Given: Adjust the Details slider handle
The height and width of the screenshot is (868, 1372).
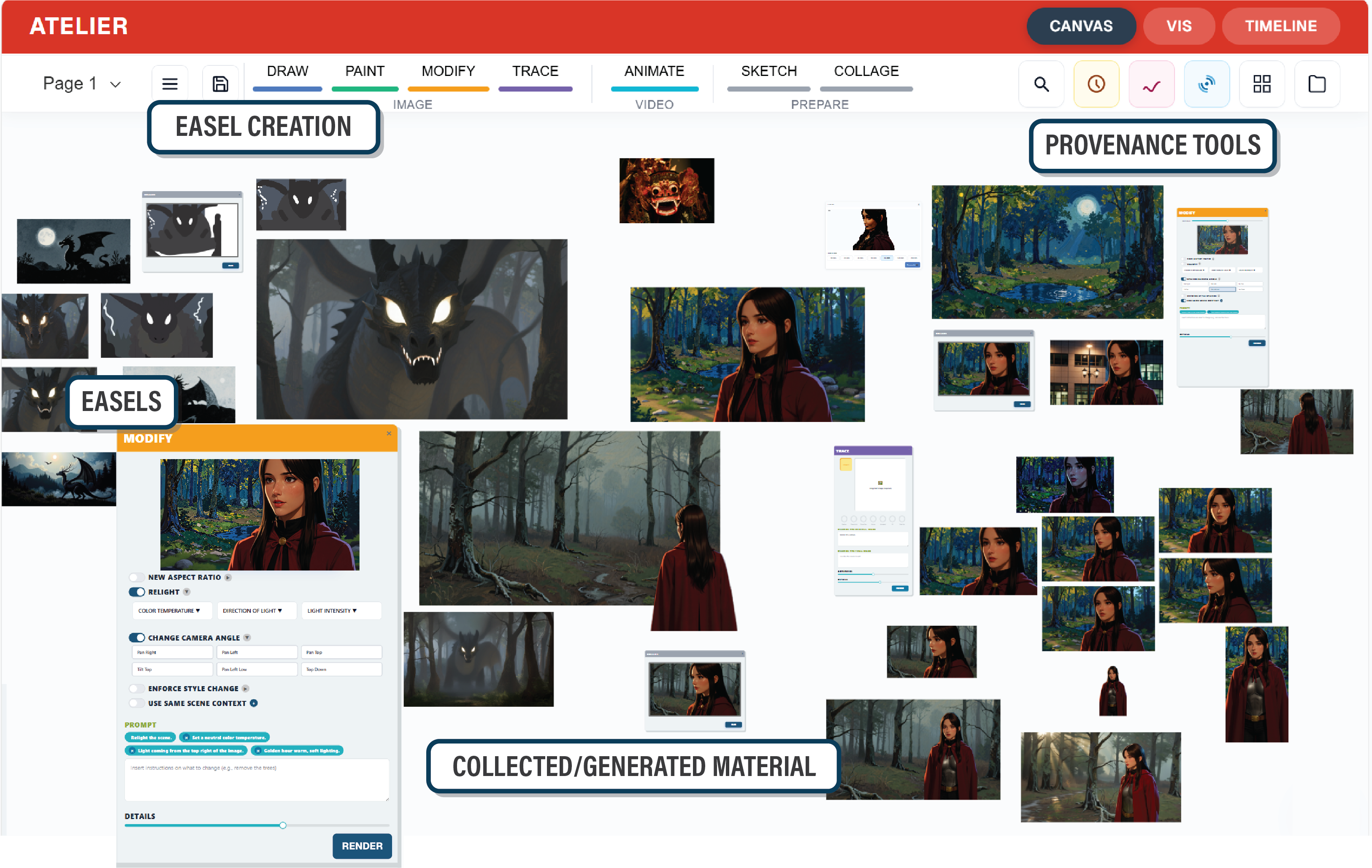Looking at the screenshot, I should click(283, 825).
